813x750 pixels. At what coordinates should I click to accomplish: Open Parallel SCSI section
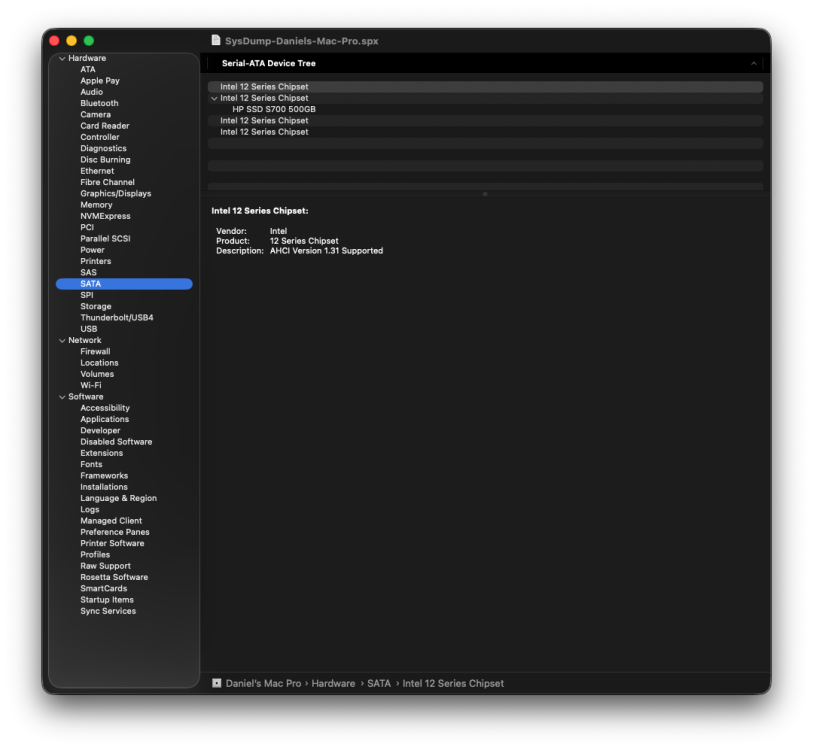coord(105,239)
